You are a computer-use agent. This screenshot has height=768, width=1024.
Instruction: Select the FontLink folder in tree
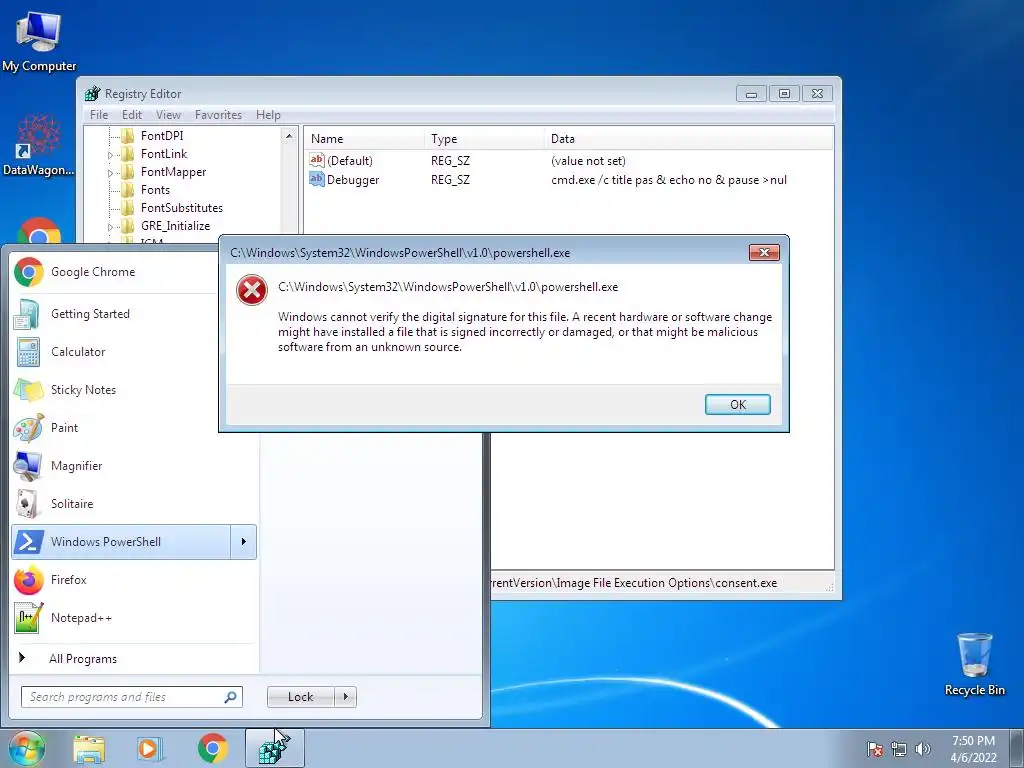pos(164,154)
